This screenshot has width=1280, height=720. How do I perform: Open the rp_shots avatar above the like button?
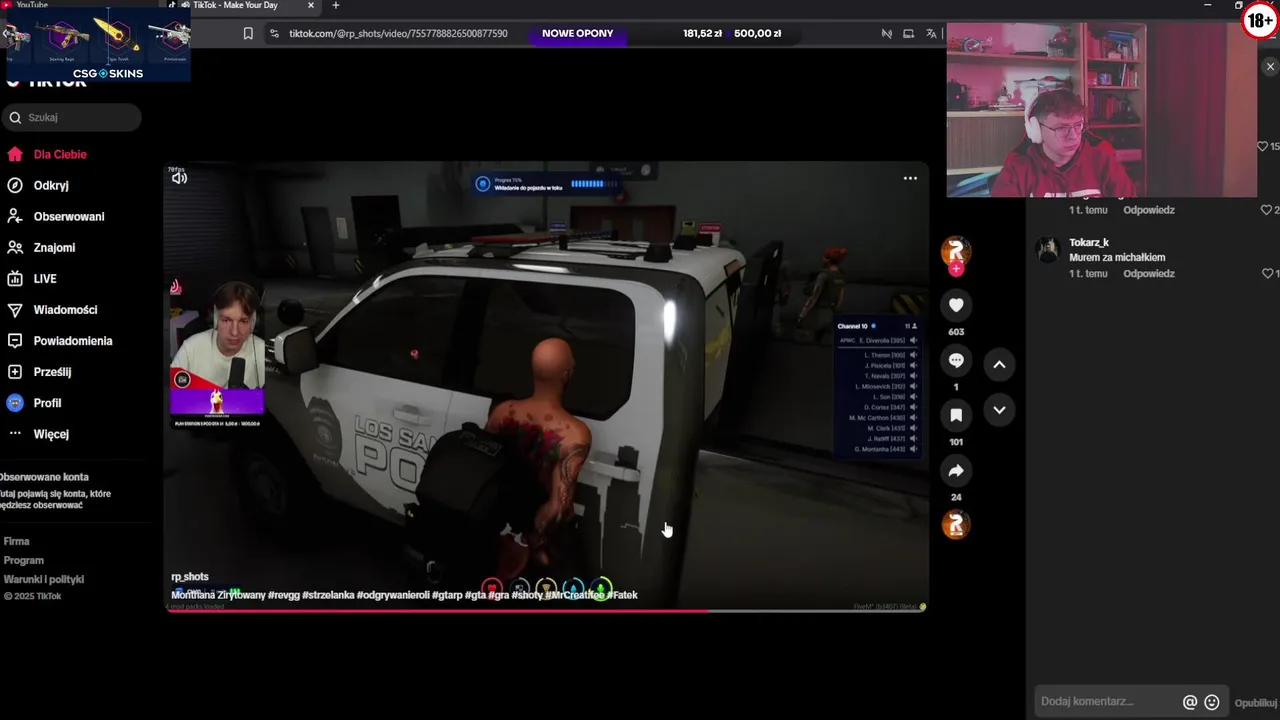pos(956,250)
